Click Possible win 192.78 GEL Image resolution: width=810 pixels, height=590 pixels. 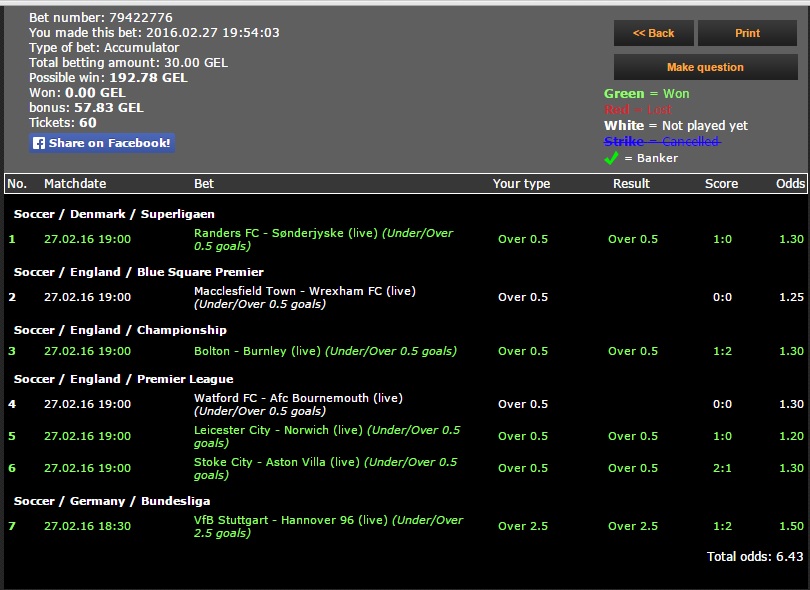tap(108, 77)
